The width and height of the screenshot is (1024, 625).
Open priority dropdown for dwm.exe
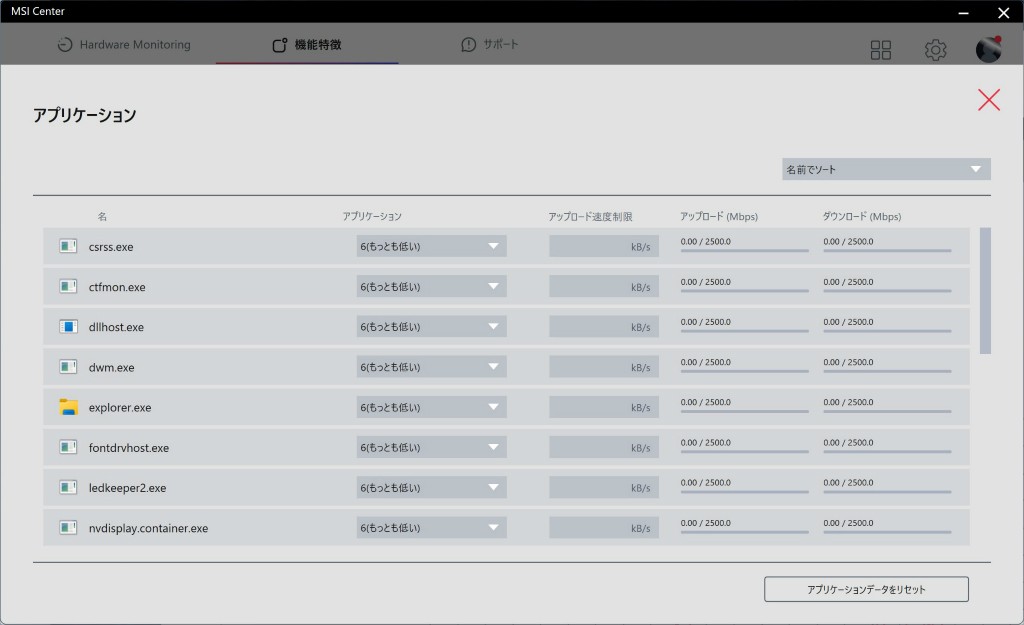coord(431,367)
